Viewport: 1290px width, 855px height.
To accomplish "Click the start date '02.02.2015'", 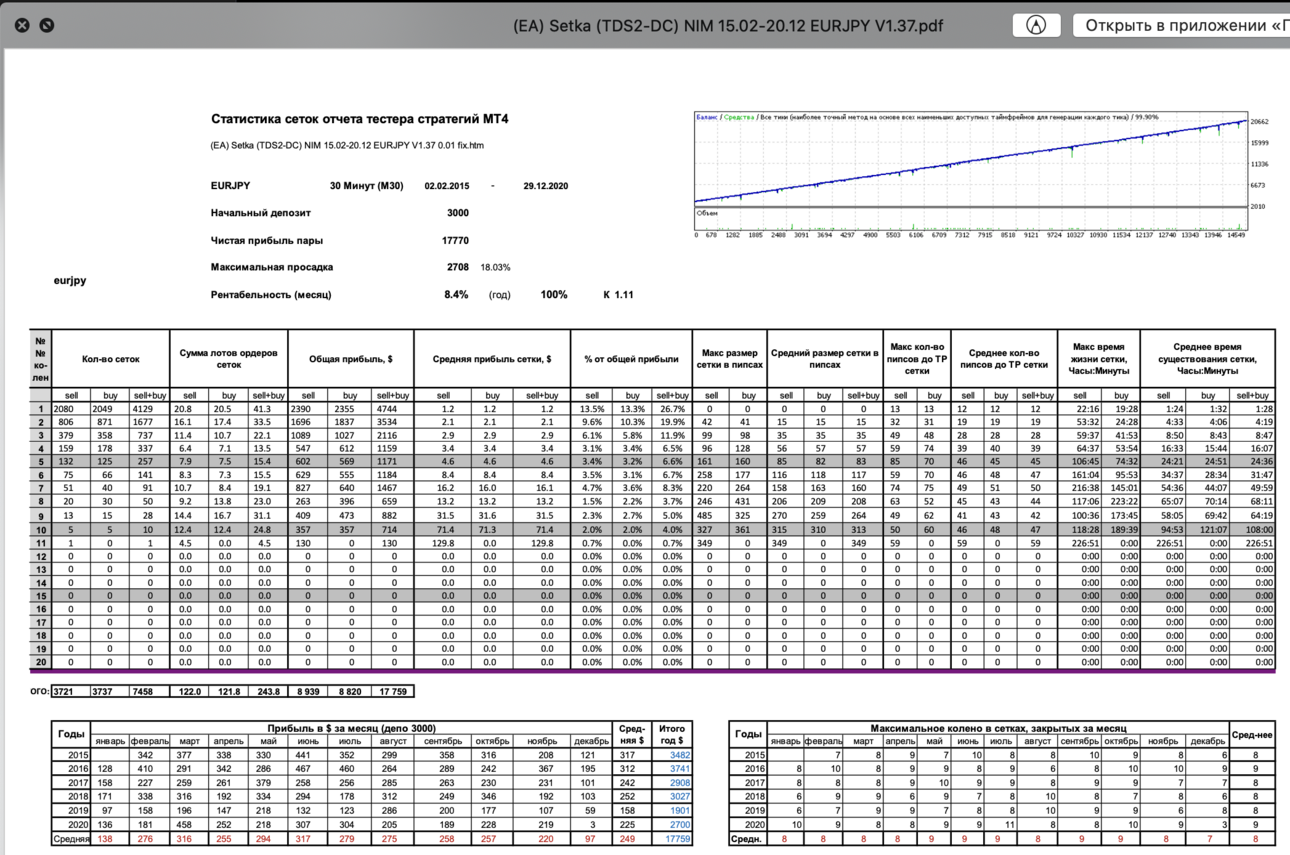I will (447, 185).
